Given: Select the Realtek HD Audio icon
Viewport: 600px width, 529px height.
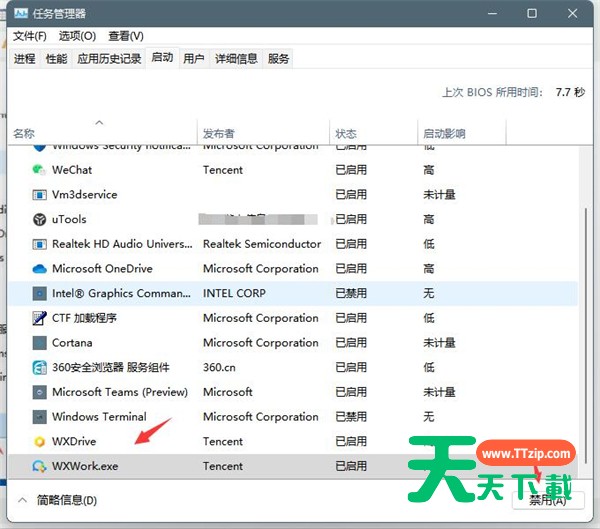Looking at the screenshot, I should click(x=40, y=244).
